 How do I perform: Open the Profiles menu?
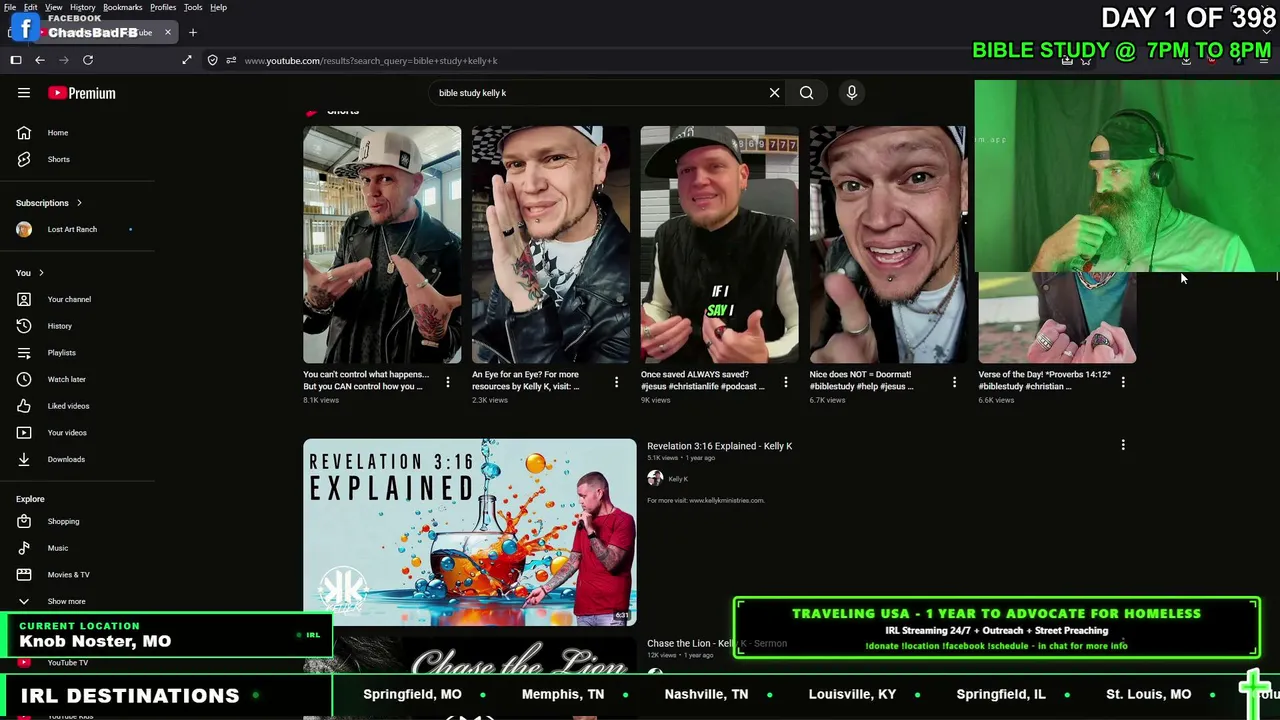pyautogui.click(x=163, y=7)
